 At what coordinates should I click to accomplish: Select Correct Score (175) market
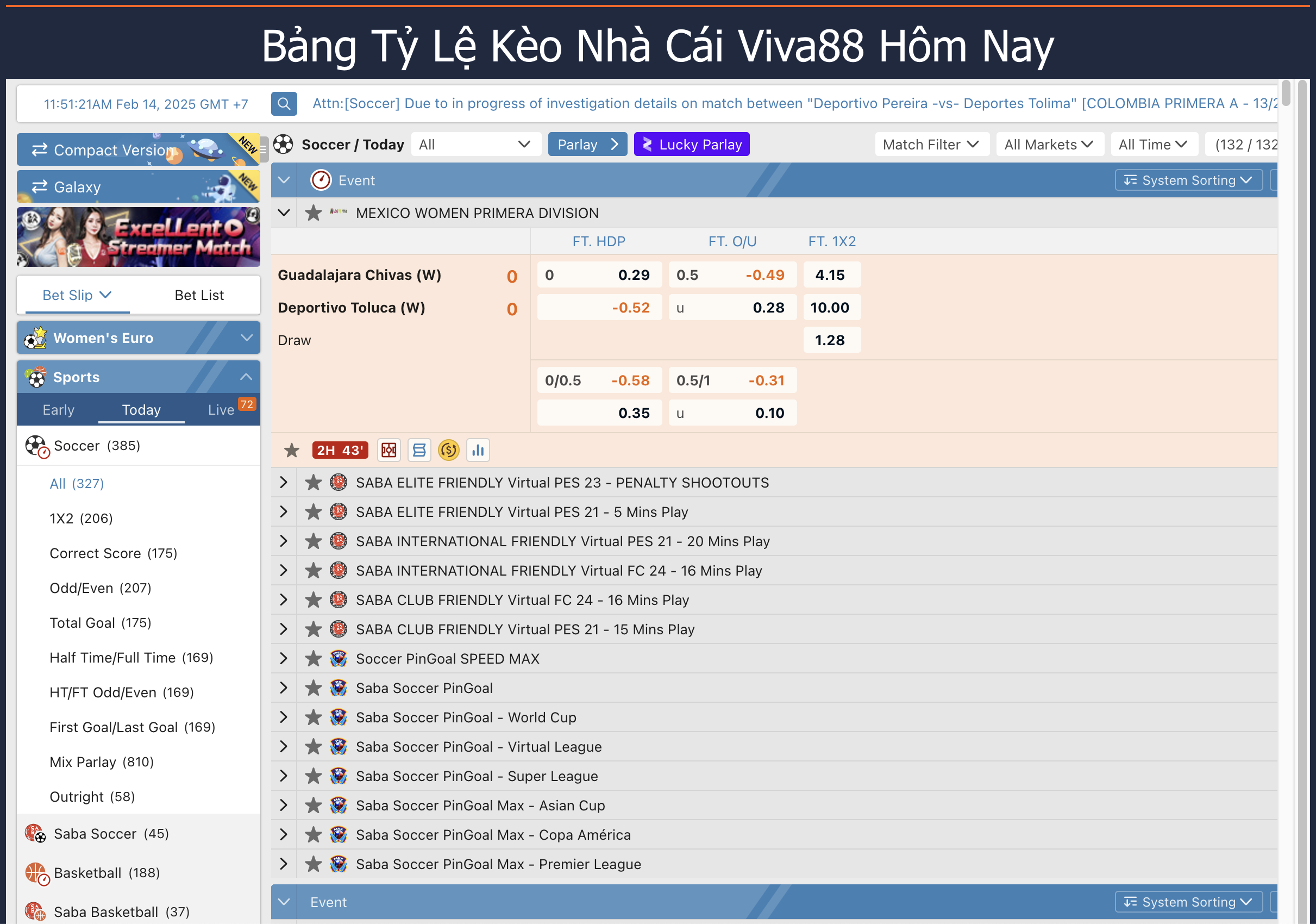[x=113, y=553]
